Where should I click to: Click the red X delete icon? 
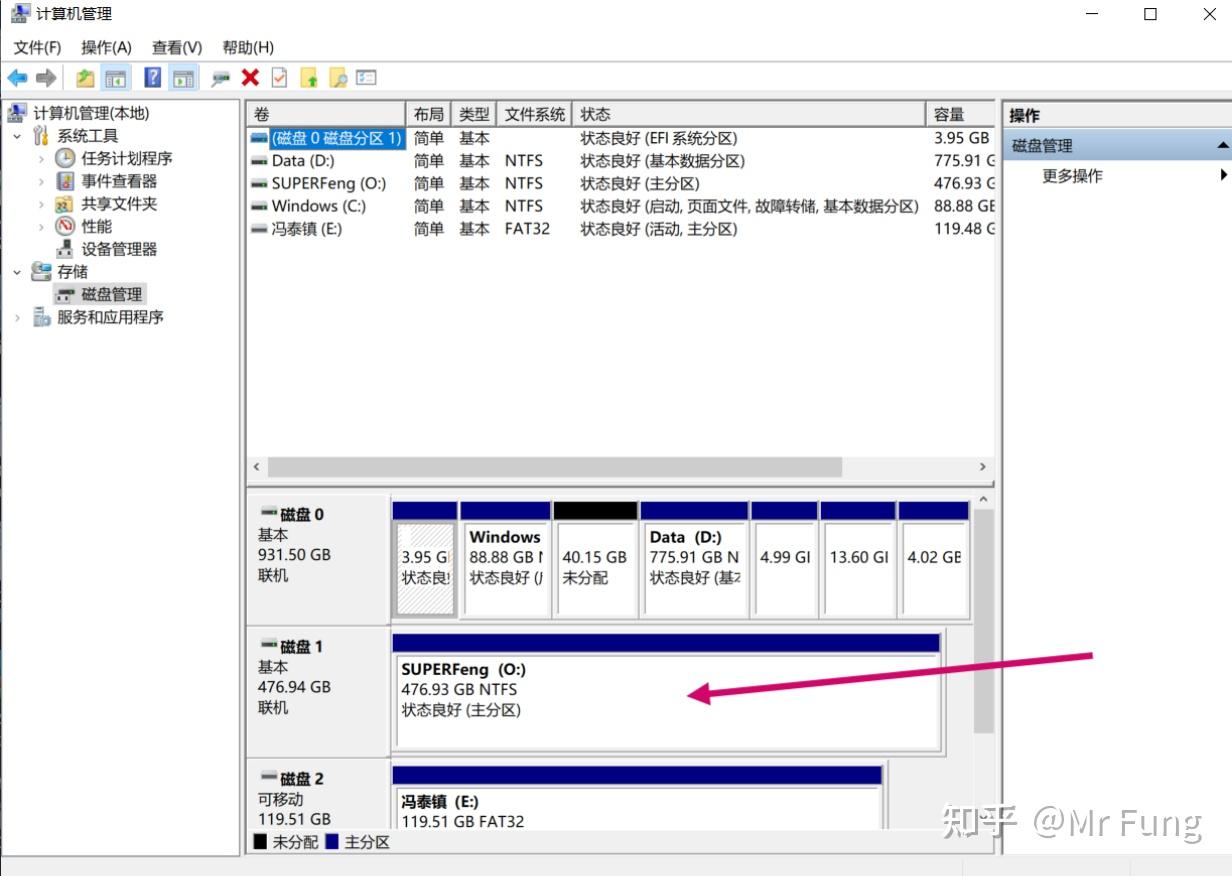click(x=250, y=78)
